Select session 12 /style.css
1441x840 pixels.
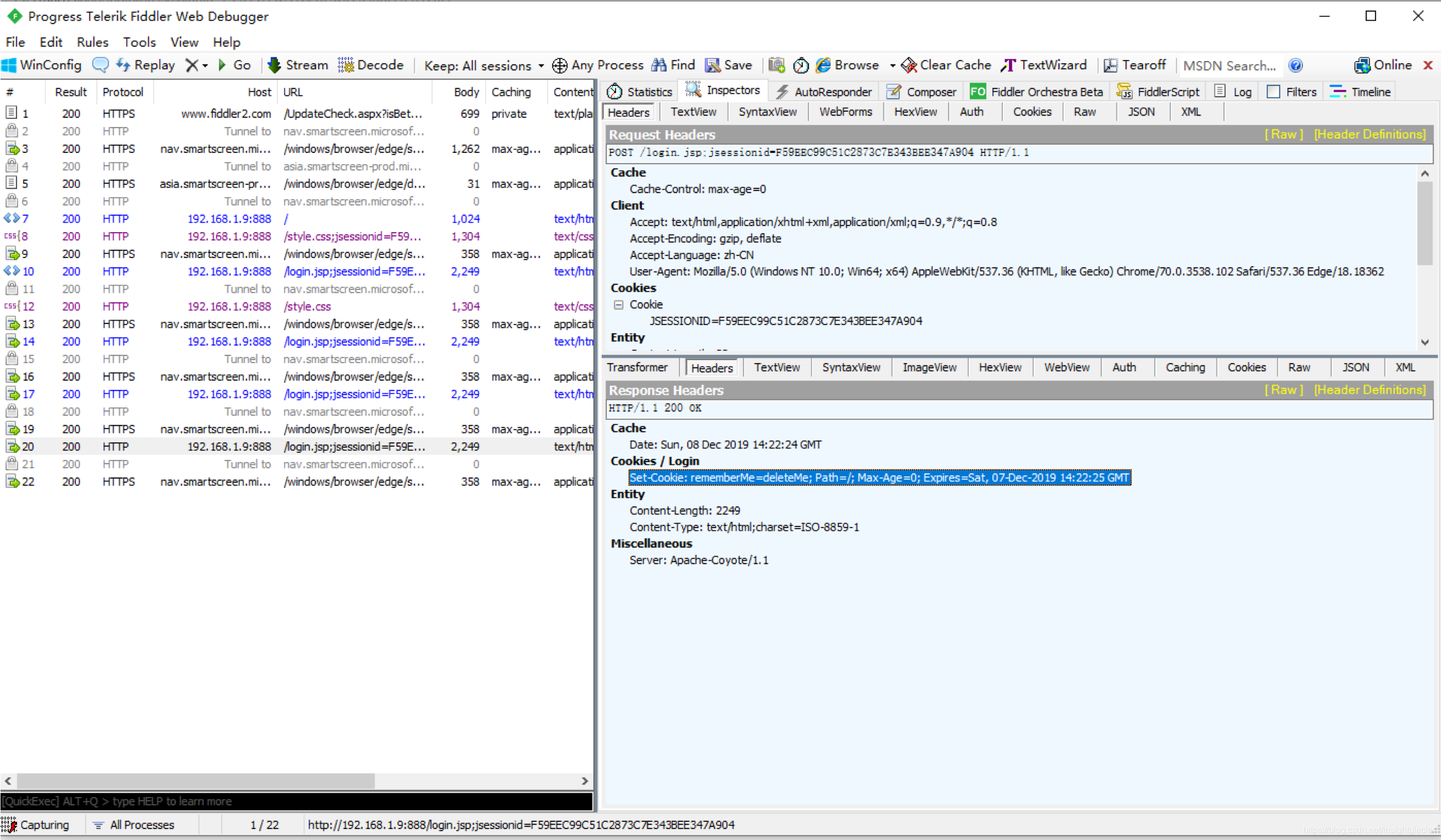297,306
